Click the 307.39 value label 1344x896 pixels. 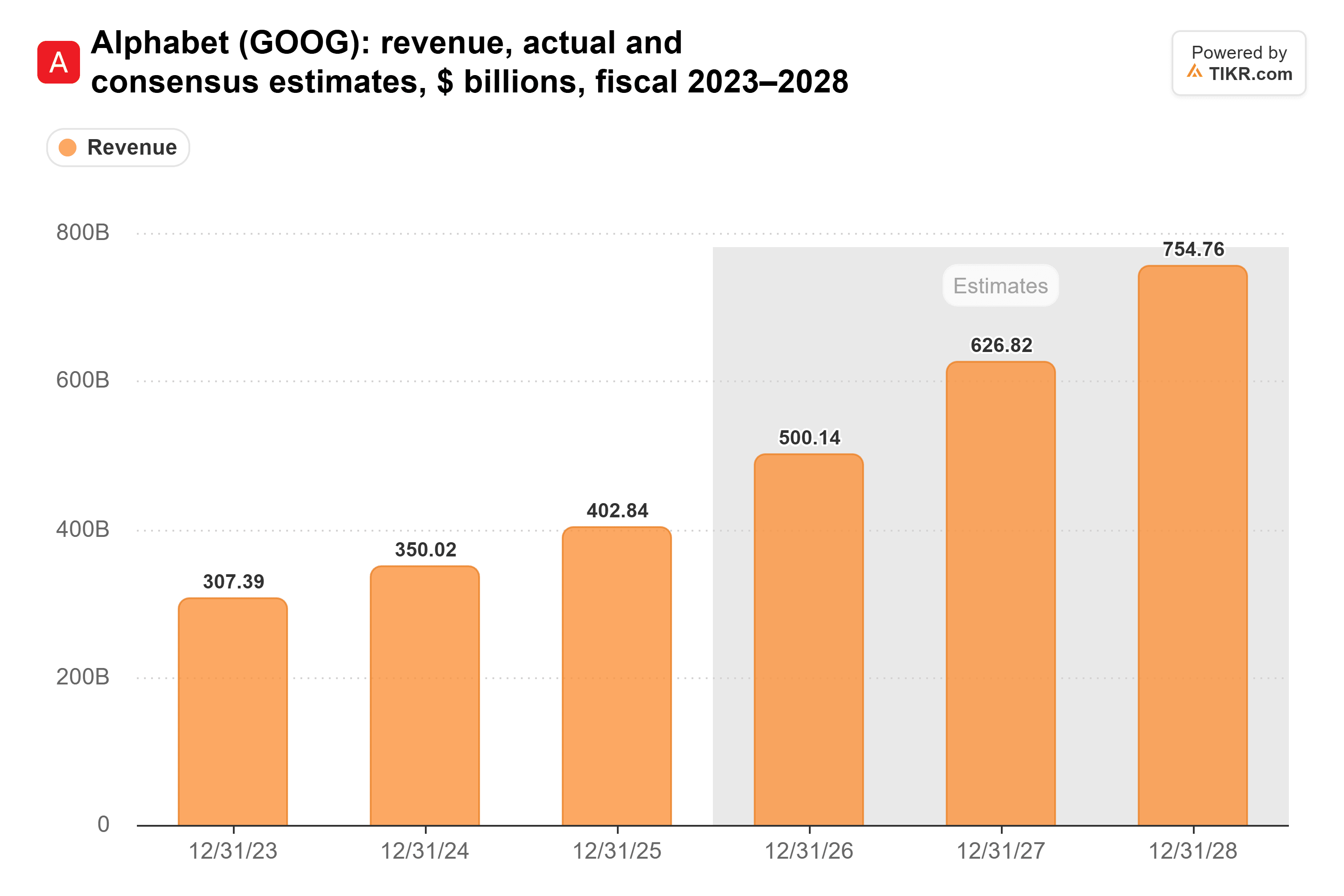pyautogui.click(x=234, y=582)
